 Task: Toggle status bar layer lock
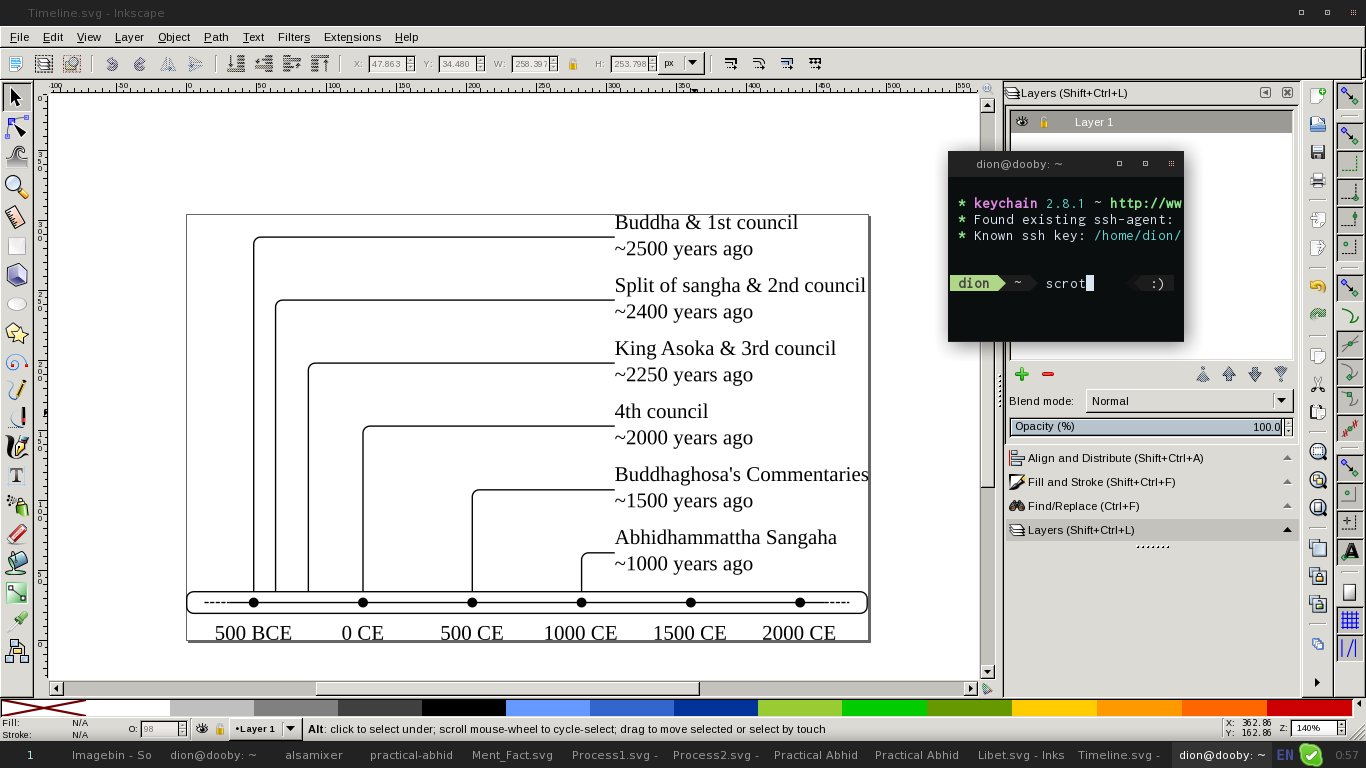[219, 729]
